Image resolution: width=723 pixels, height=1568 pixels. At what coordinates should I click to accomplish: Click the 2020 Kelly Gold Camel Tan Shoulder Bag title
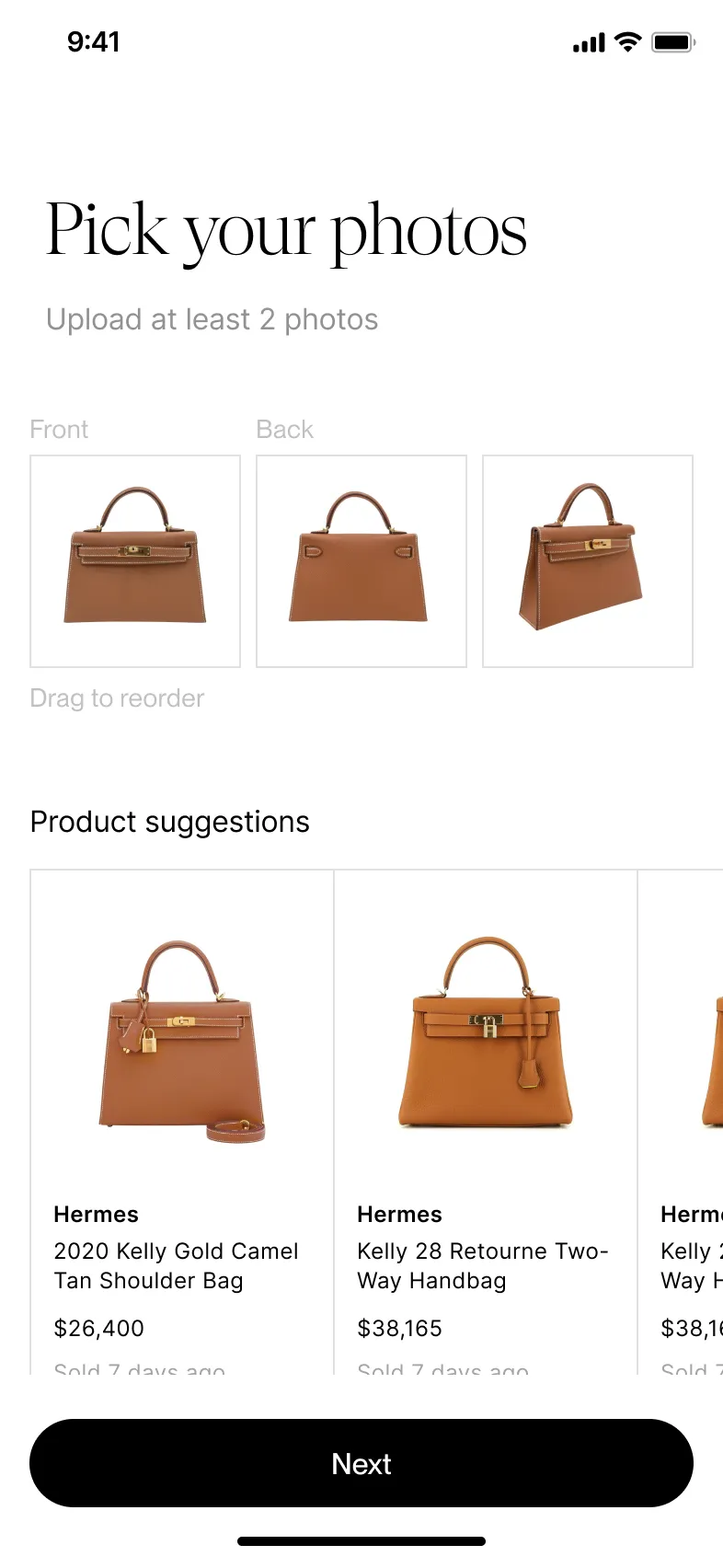[x=176, y=1266]
